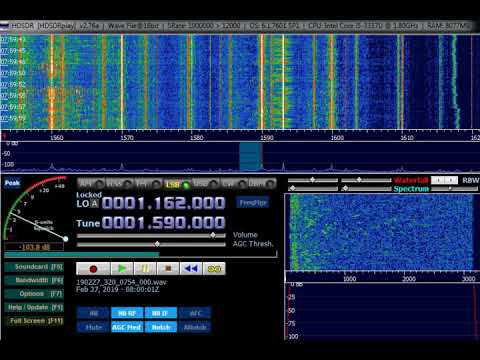The image size is (480, 360).
Task: Start recording with the red Record button
Action: click(93, 269)
